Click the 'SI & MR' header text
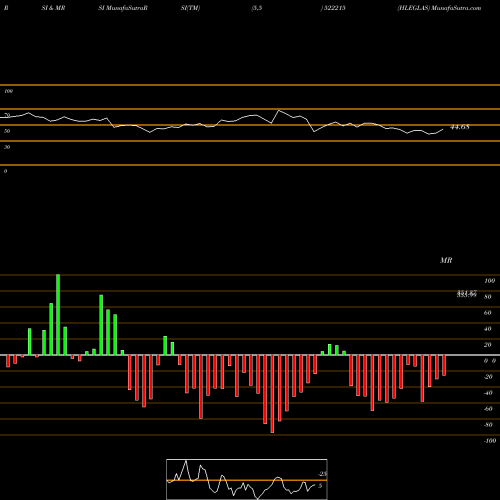 click(x=53, y=8)
